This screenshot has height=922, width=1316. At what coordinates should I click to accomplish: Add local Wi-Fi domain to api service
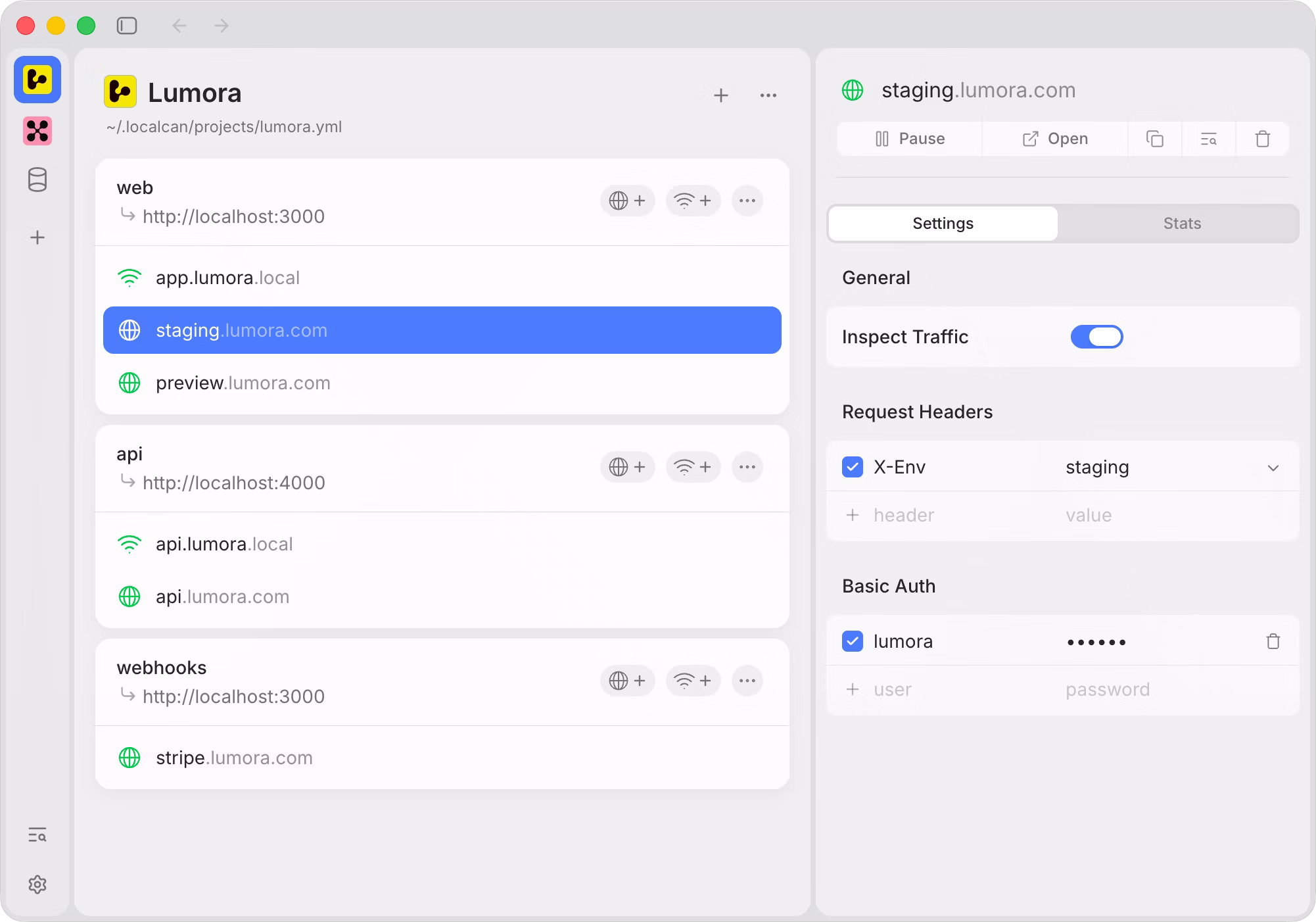coord(693,467)
